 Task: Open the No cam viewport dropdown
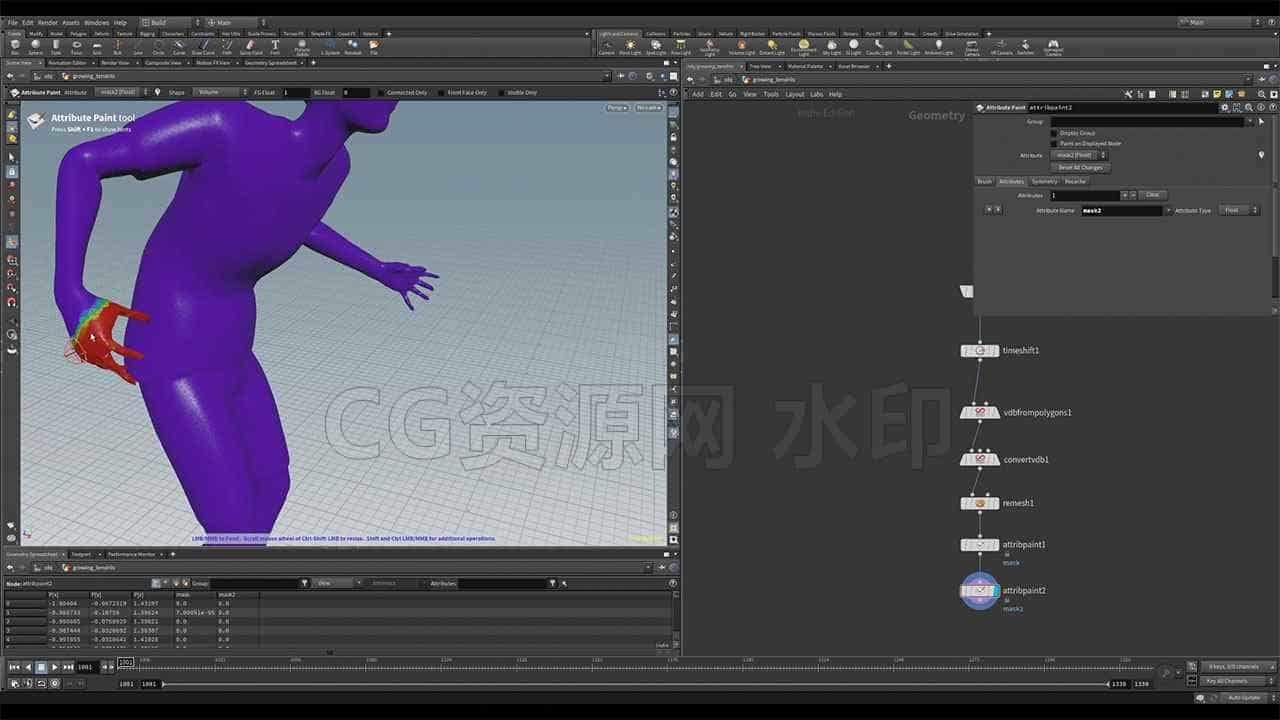[x=649, y=108]
